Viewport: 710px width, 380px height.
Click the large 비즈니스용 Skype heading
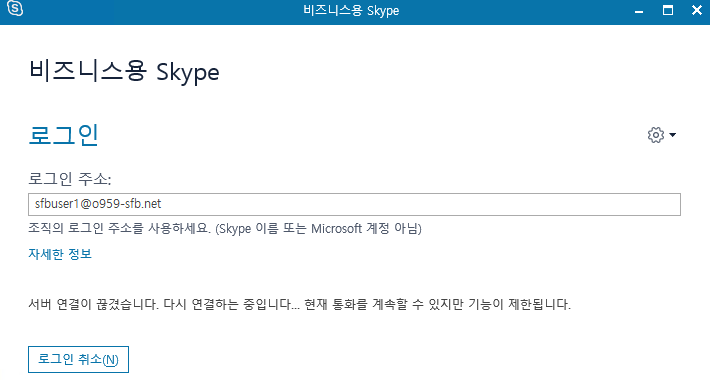pos(124,72)
